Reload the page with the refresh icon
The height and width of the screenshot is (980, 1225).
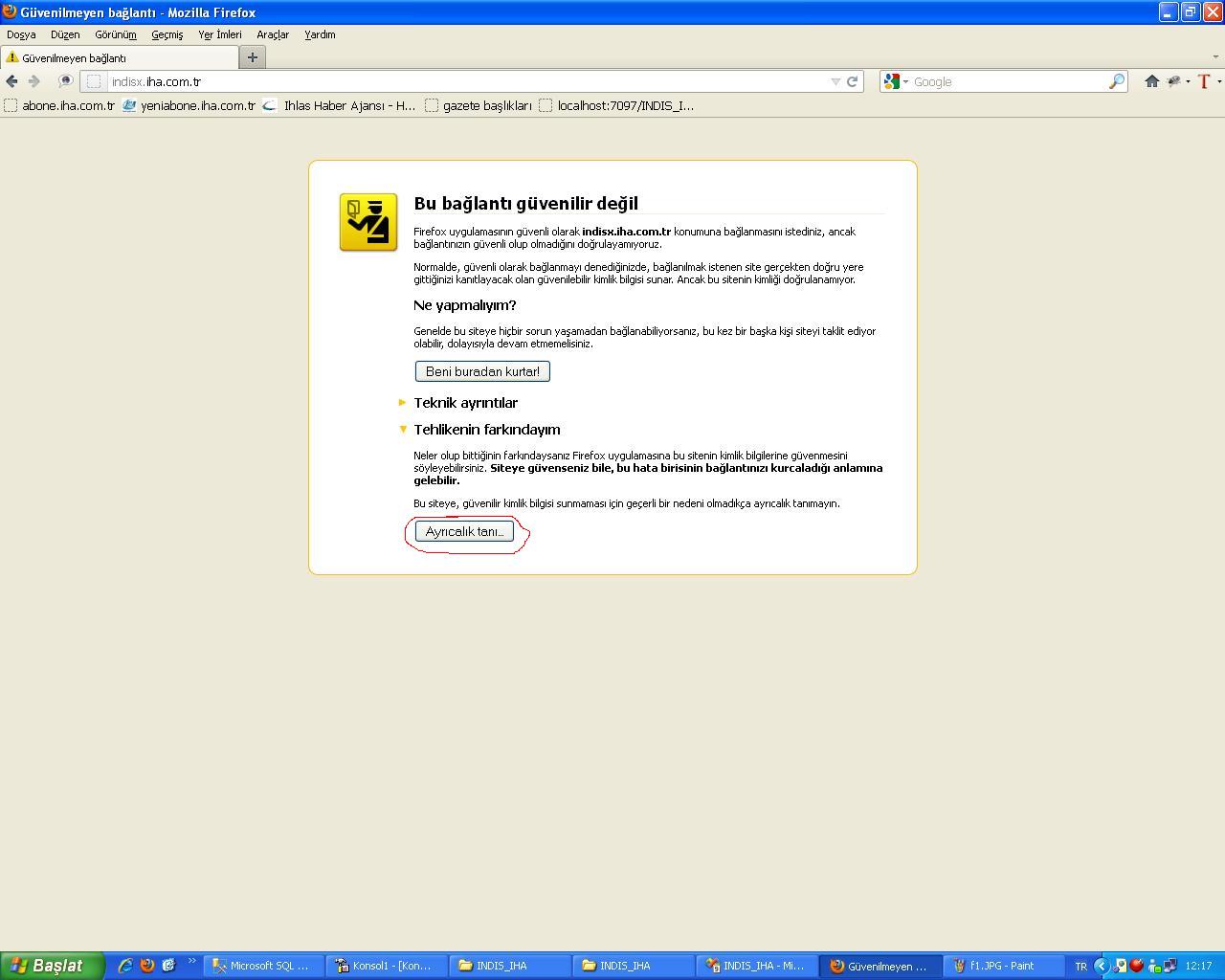(x=853, y=81)
